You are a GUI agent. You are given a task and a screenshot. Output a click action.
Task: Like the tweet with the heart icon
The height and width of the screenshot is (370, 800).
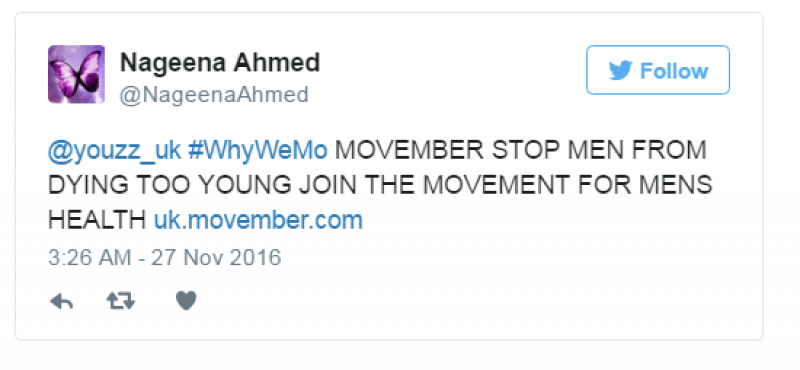pos(186,301)
